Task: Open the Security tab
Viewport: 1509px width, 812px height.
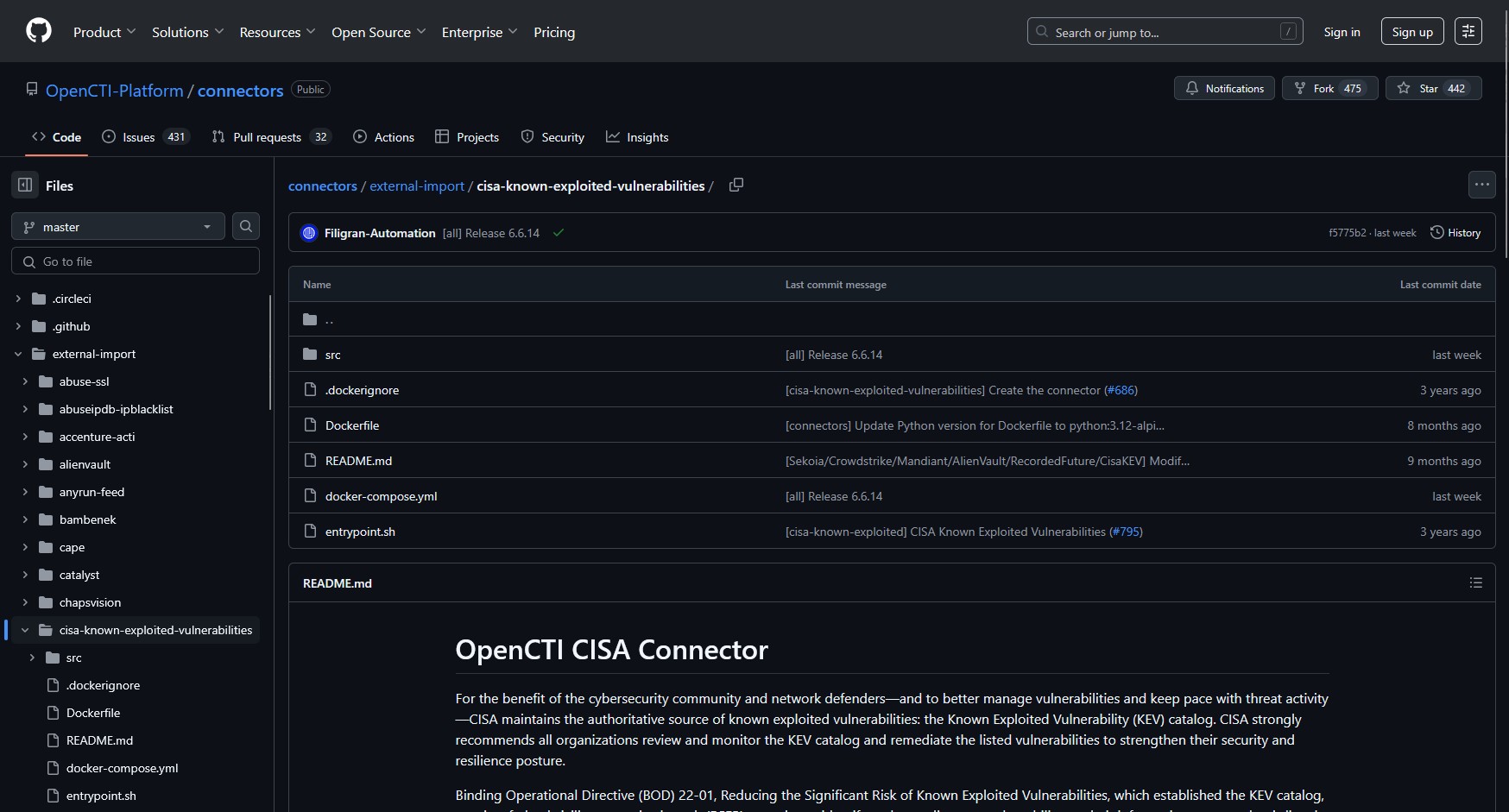Action: pyautogui.click(x=552, y=137)
